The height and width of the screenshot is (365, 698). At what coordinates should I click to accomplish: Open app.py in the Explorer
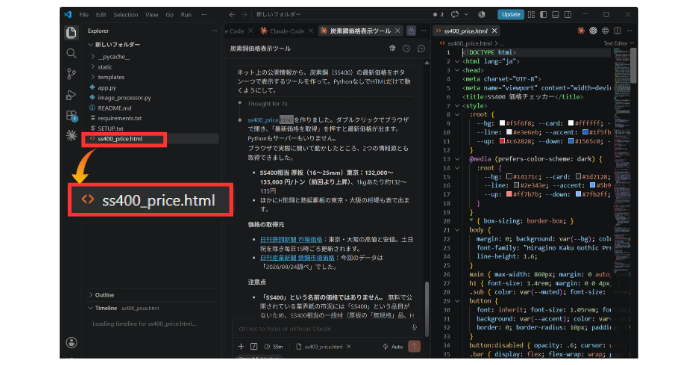(x=107, y=88)
